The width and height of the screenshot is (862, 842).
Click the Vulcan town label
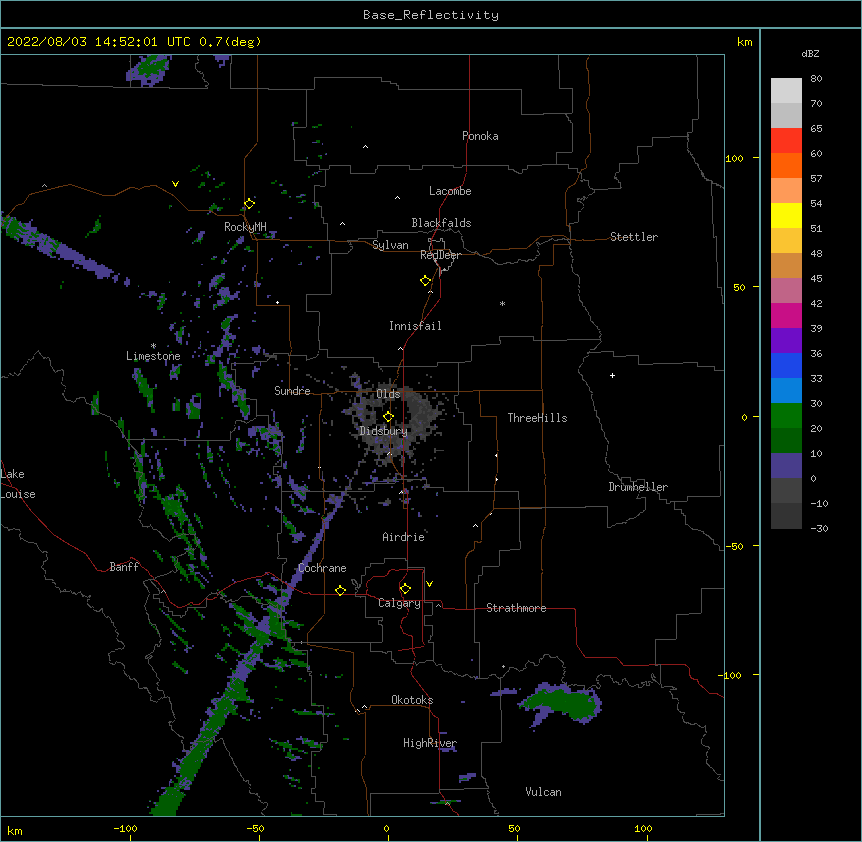(543, 792)
